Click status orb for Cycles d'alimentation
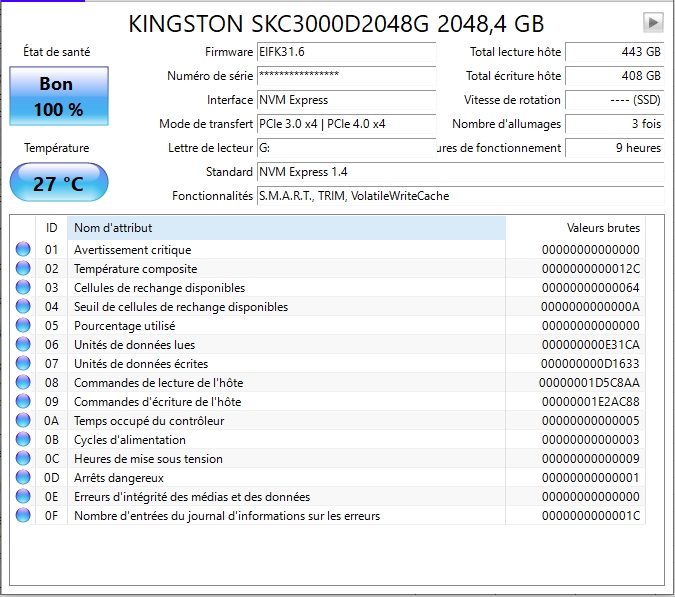This screenshot has height=597, width=675. click(23, 440)
